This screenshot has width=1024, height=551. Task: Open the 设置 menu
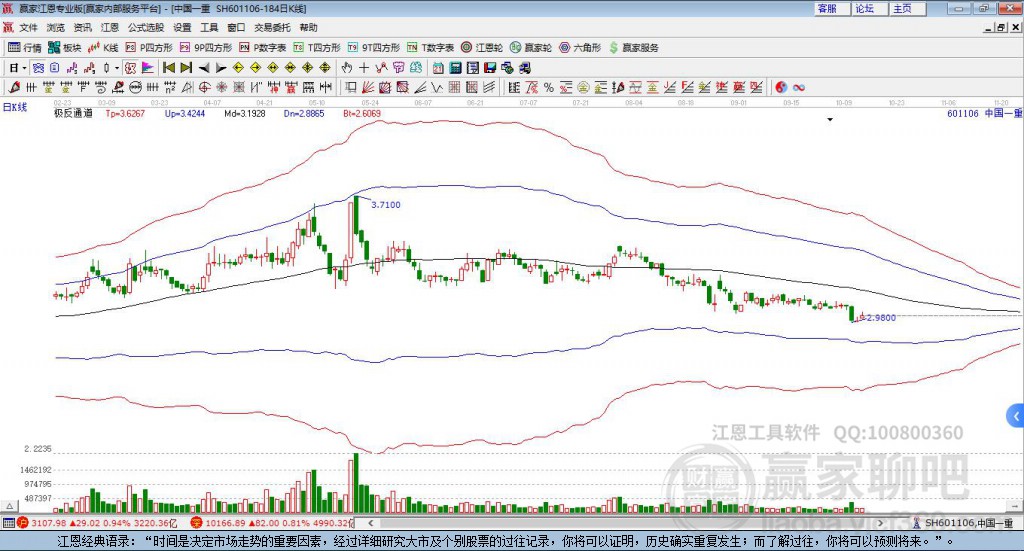[x=182, y=27]
